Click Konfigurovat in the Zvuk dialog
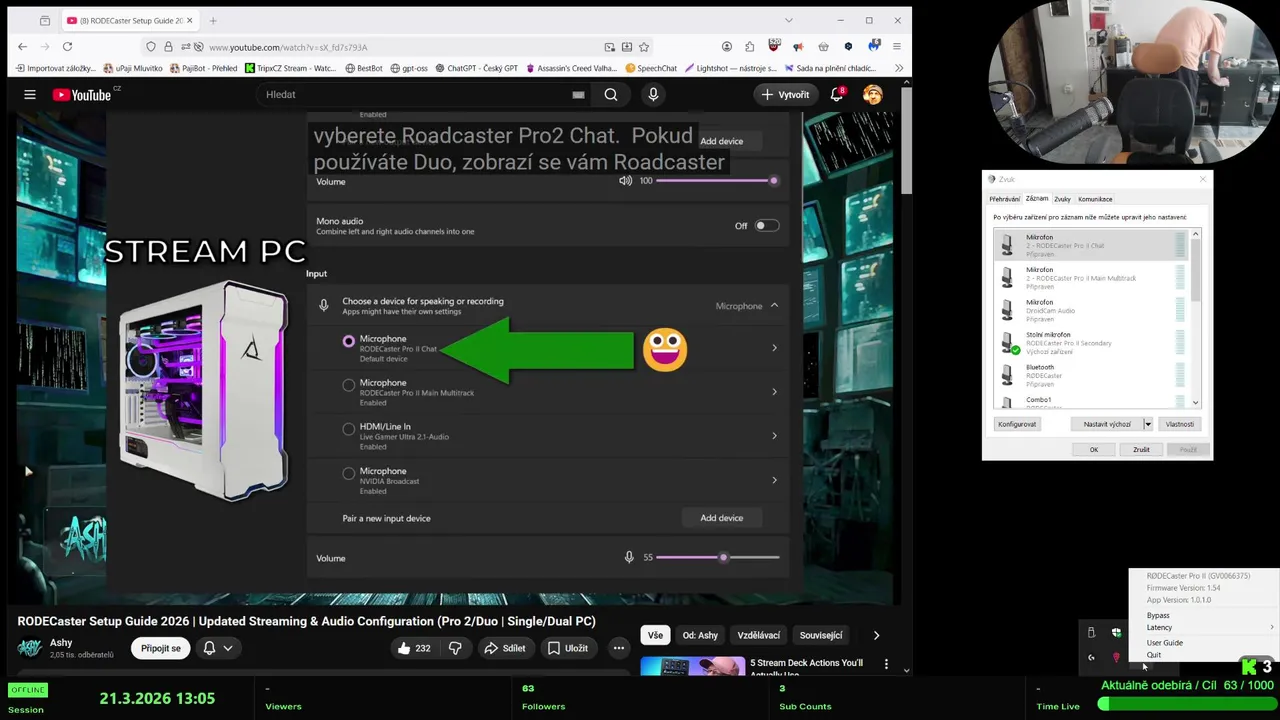The image size is (1280, 720). click(x=1017, y=424)
